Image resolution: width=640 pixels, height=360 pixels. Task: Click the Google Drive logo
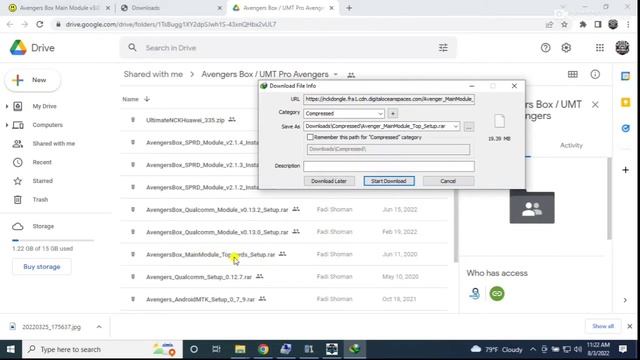click(x=18, y=48)
